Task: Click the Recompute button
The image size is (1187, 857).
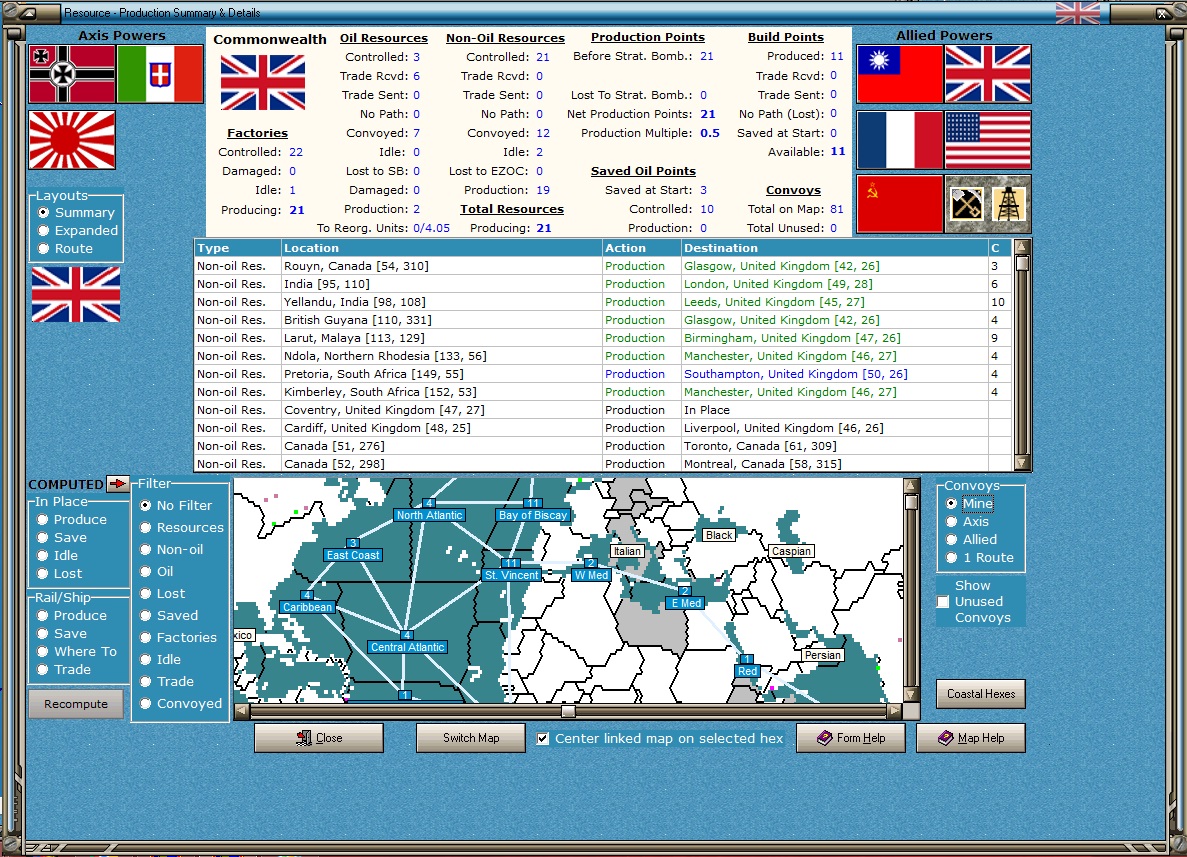Action: point(76,704)
